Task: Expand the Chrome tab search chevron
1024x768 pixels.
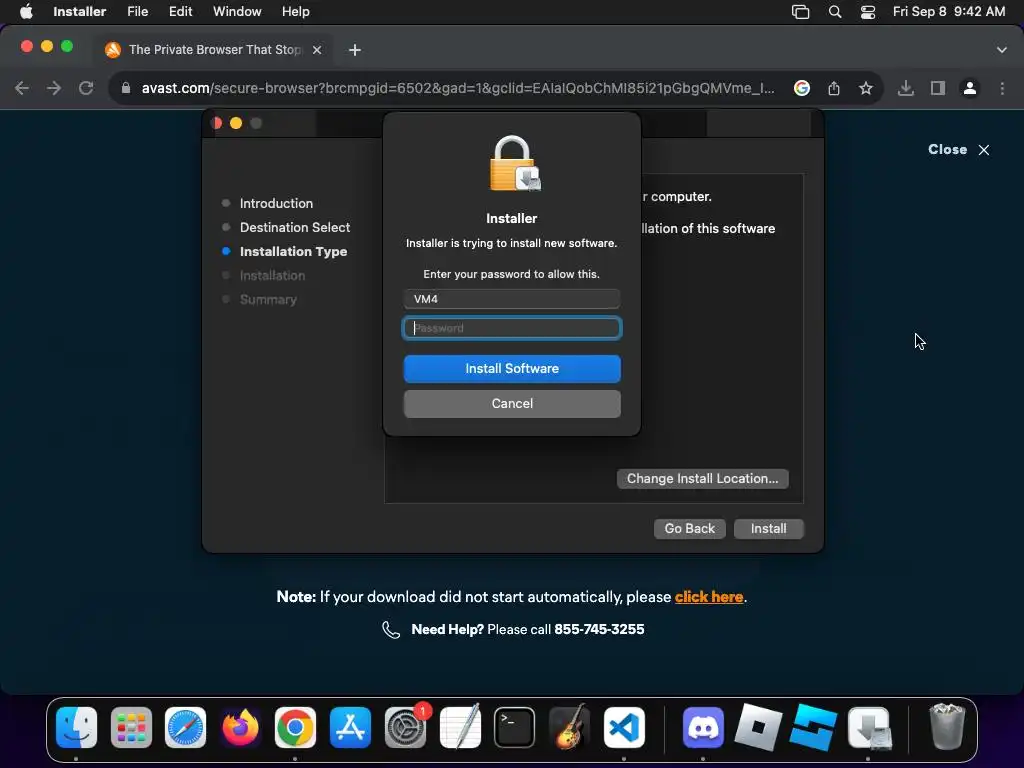Action: click(x=1002, y=50)
